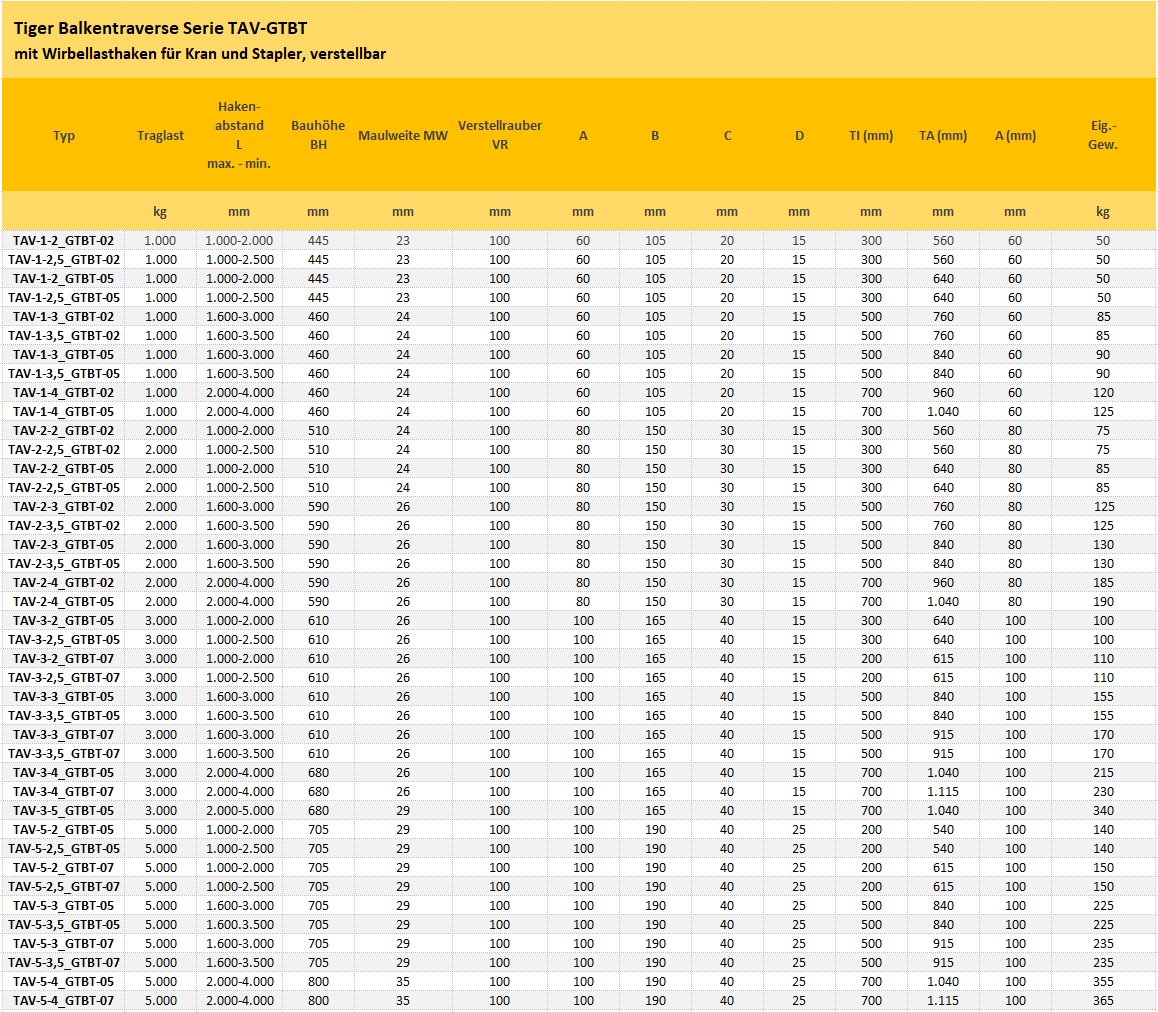This screenshot has width=1158, height=1012.
Task: Select the row label TAV-1-4_GTBT-05
Action: (64, 412)
